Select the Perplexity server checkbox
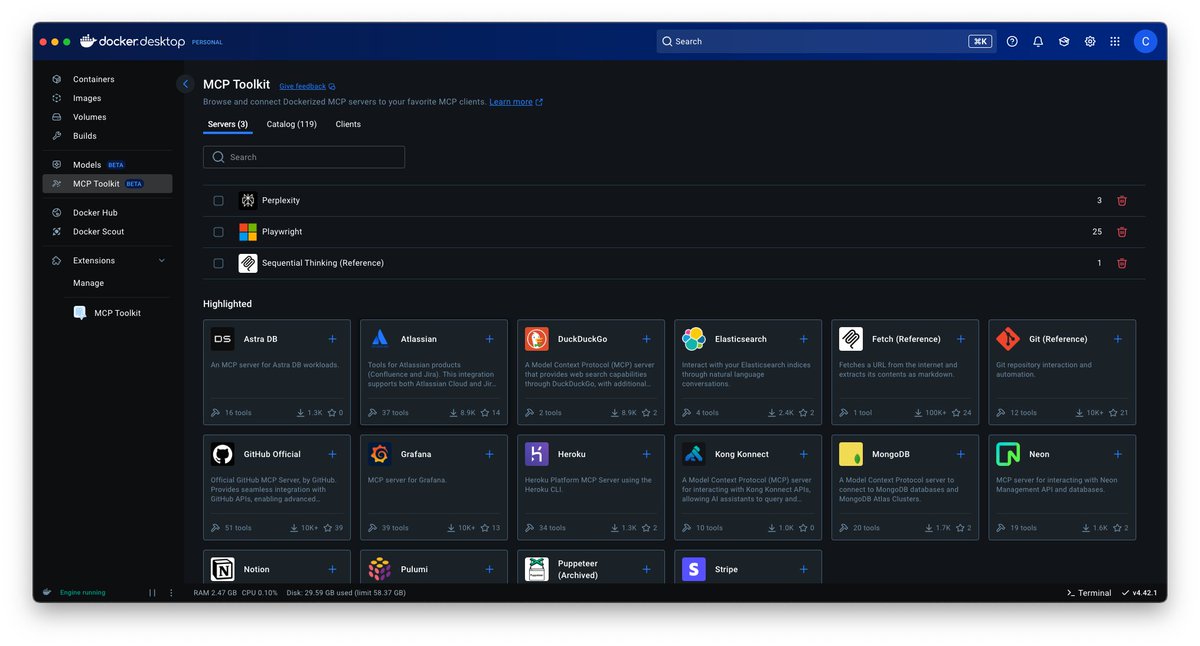Screen dimensions: 1200x646 click(x=218, y=200)
